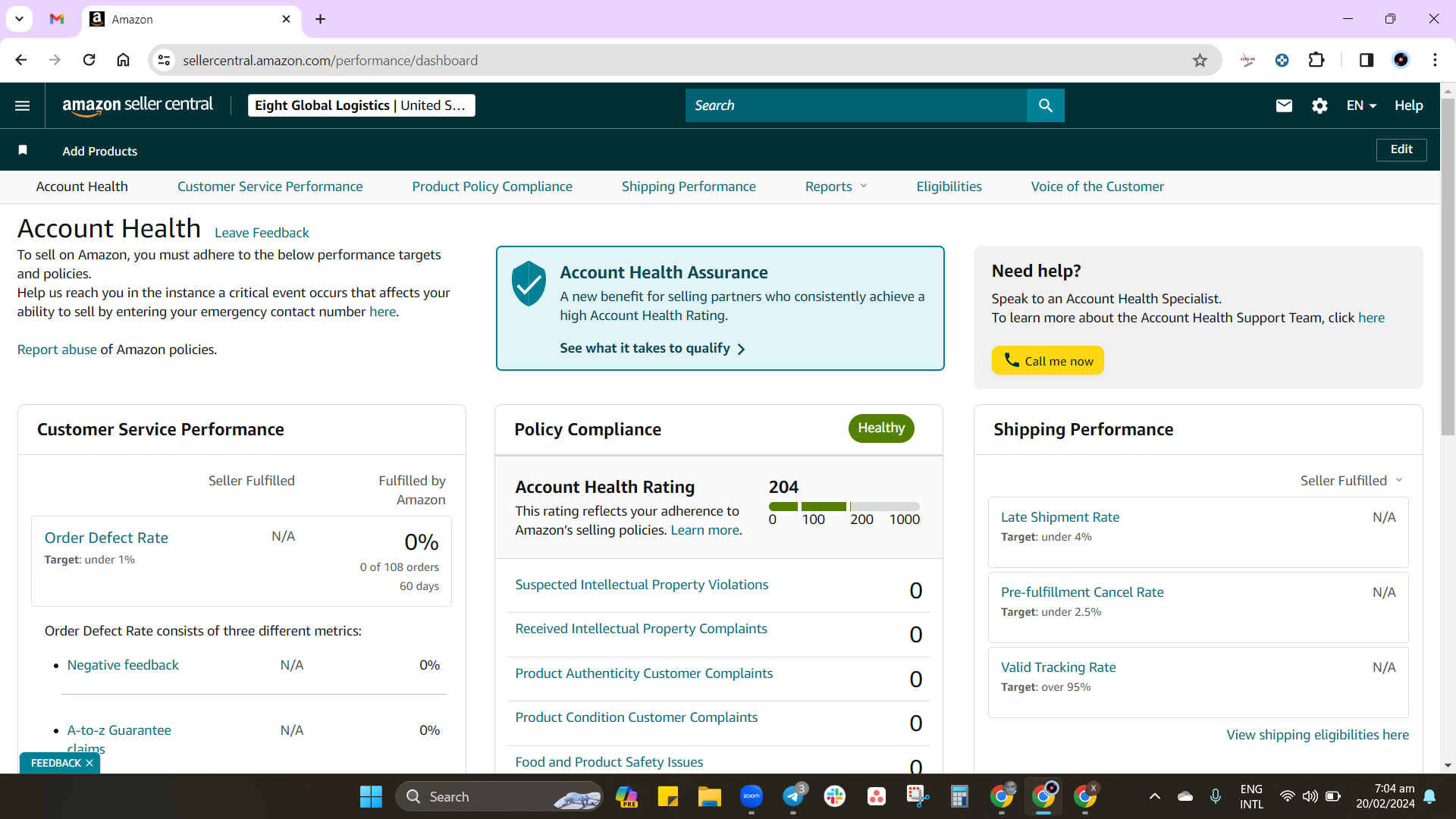The width and height of the screenshot is (1456, 819).
Task: Open the settings gear icon
Action: pyautogui.click(x=1319, y=105)
